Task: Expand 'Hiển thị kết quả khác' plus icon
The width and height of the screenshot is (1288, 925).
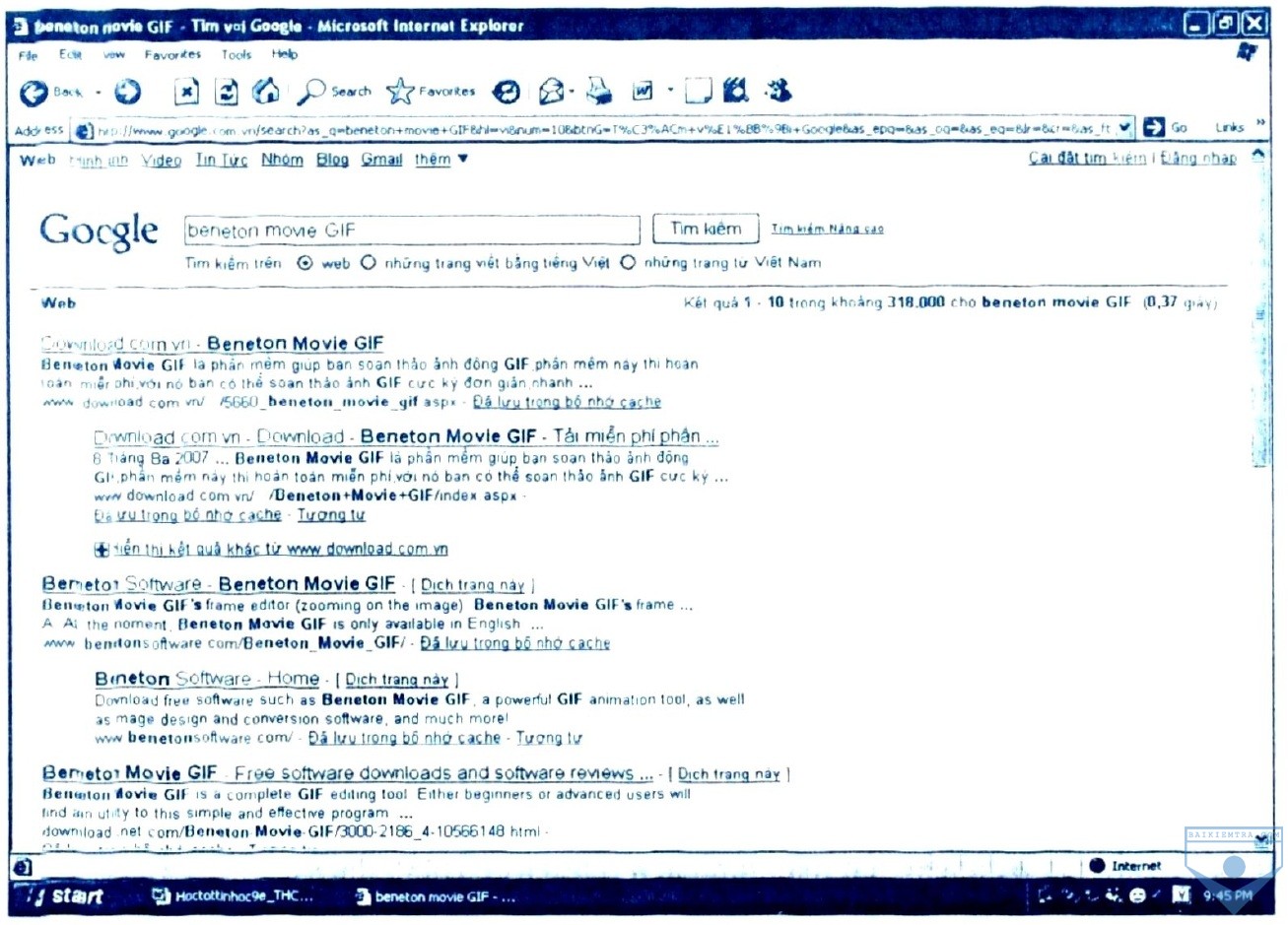Action: tap(102, 550)
